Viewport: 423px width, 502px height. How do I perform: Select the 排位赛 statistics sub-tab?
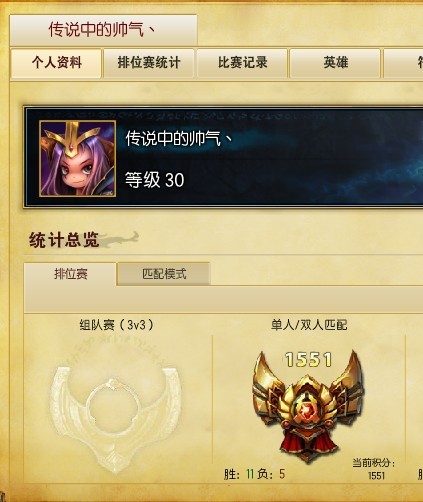(70, 274)
